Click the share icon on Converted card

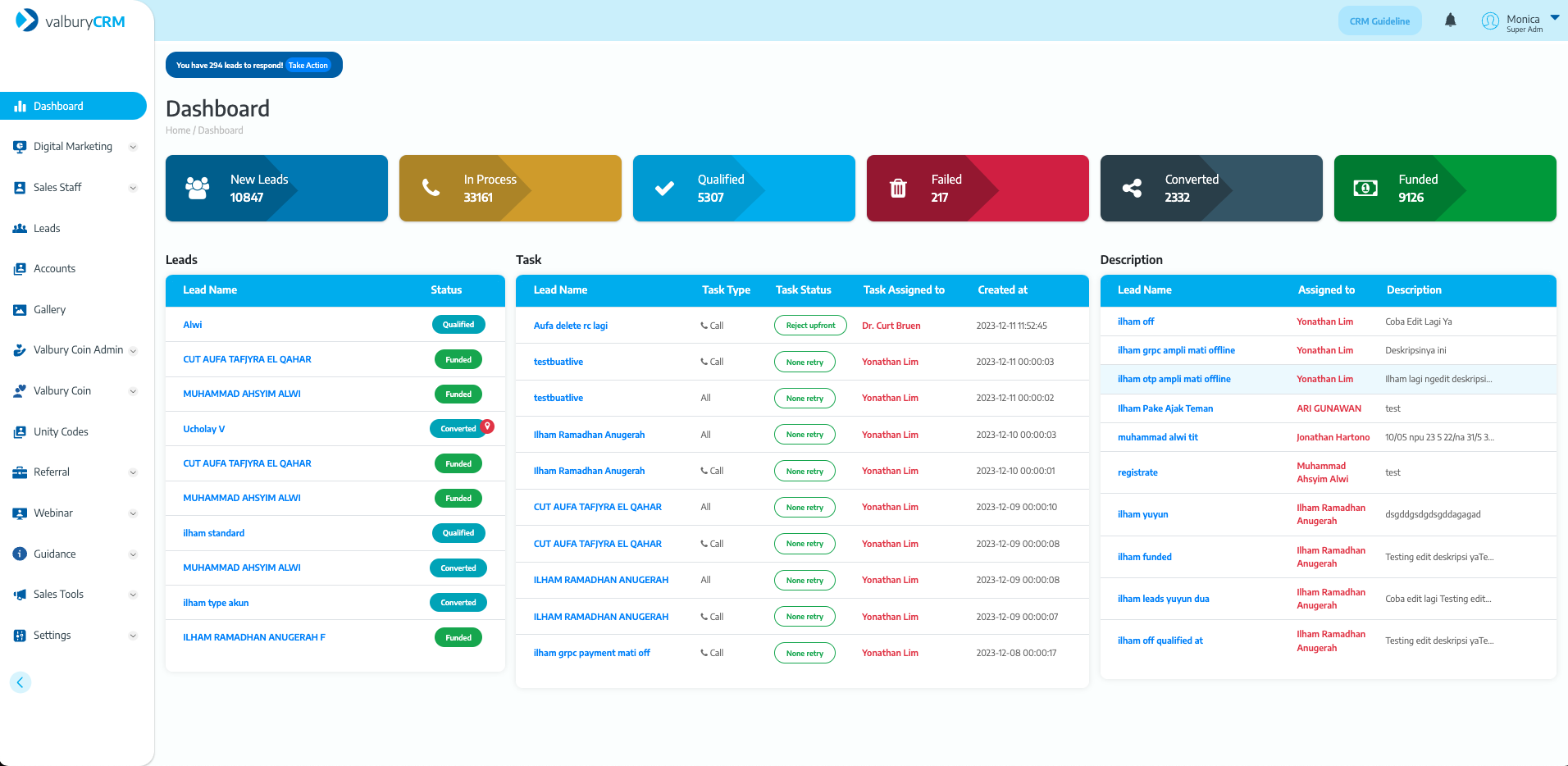(1132, 189)
